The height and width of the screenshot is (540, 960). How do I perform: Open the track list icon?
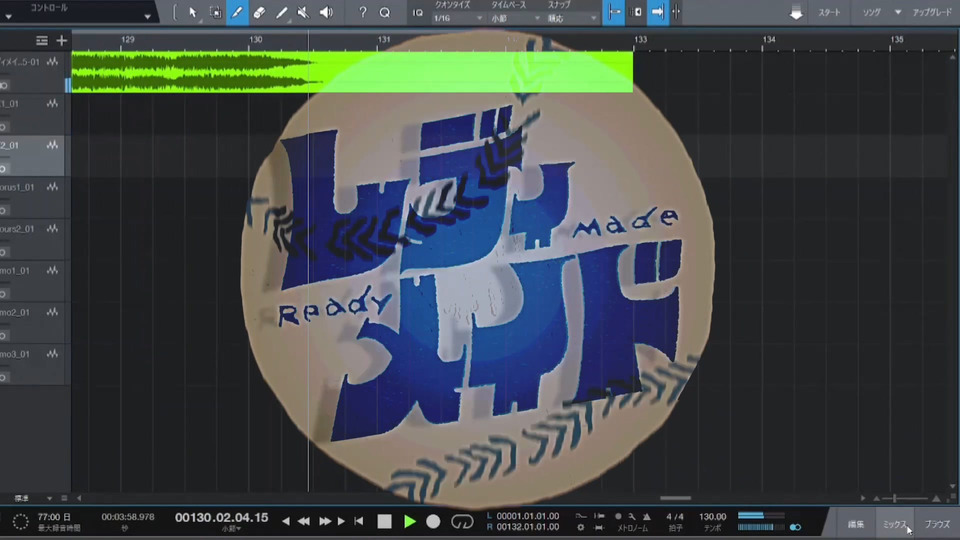point(42,40)
